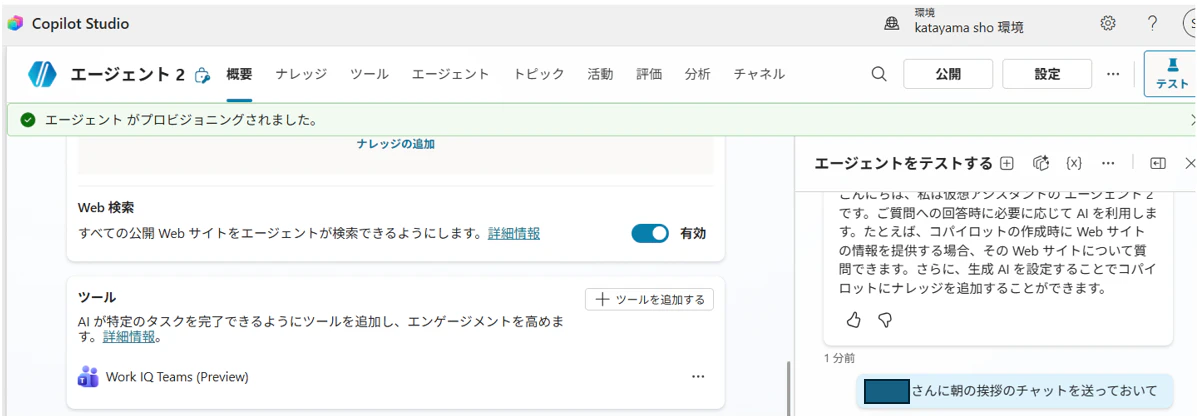The width and height of the screenshot is (1199, 418).
Task: Open the 分析 tab
Action: click(x=697, y=74)
